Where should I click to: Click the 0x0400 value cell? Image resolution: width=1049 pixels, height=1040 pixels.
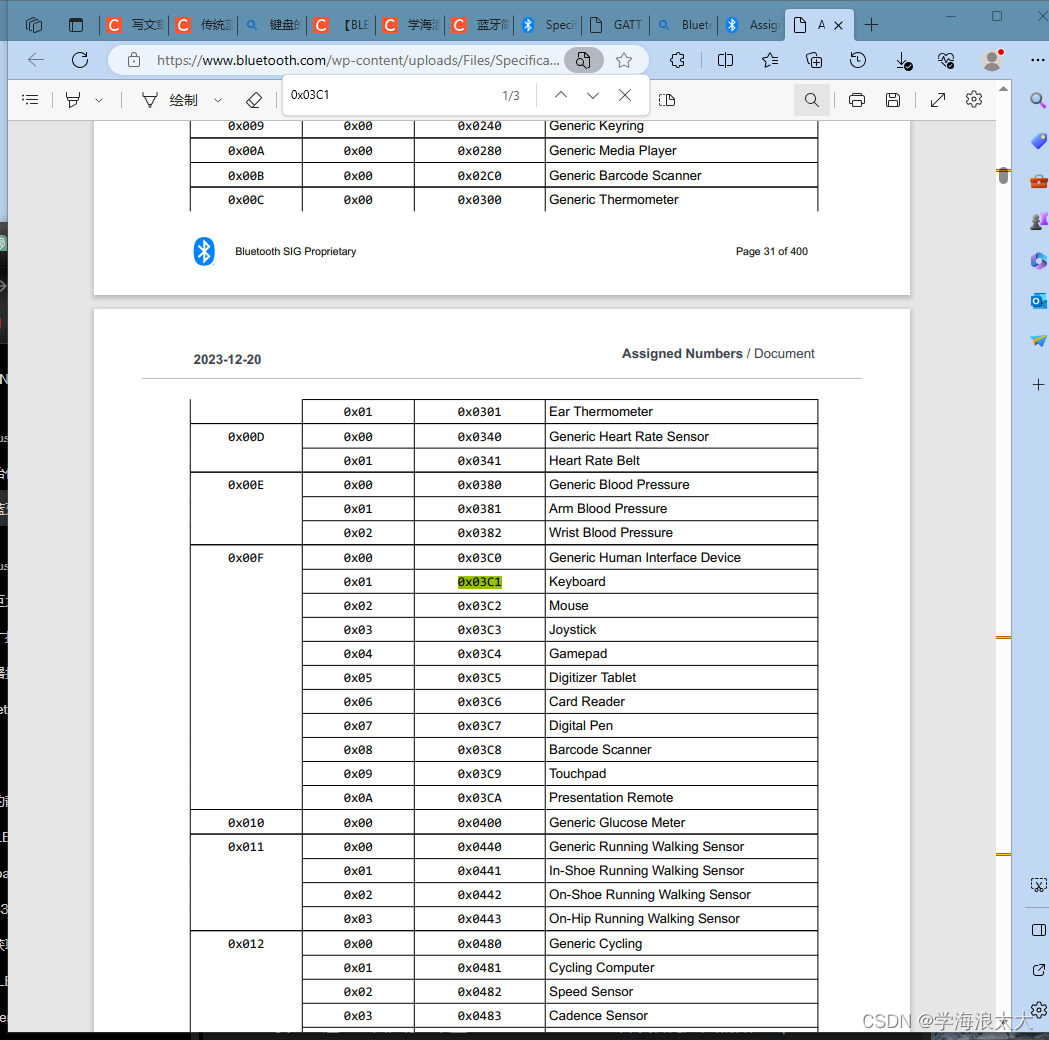(480, 823)
